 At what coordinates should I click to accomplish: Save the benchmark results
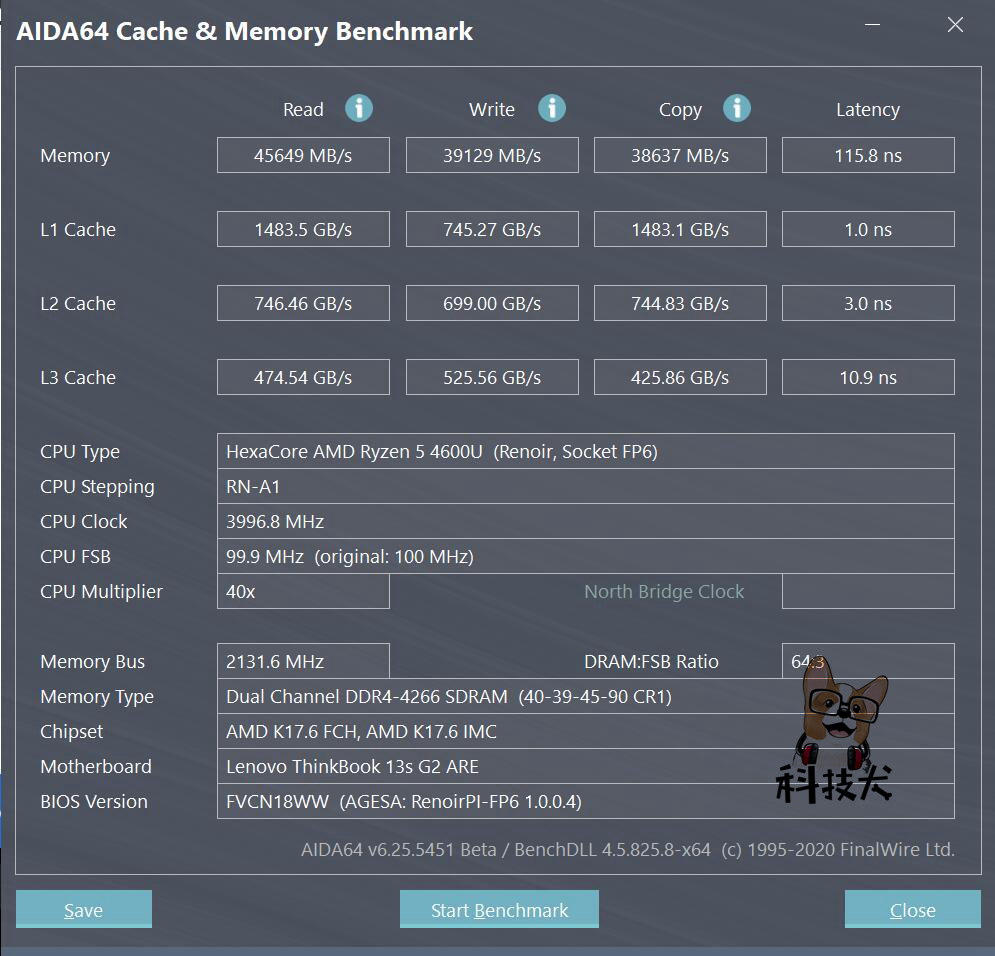pyautogui.click(x=84, y=909)
